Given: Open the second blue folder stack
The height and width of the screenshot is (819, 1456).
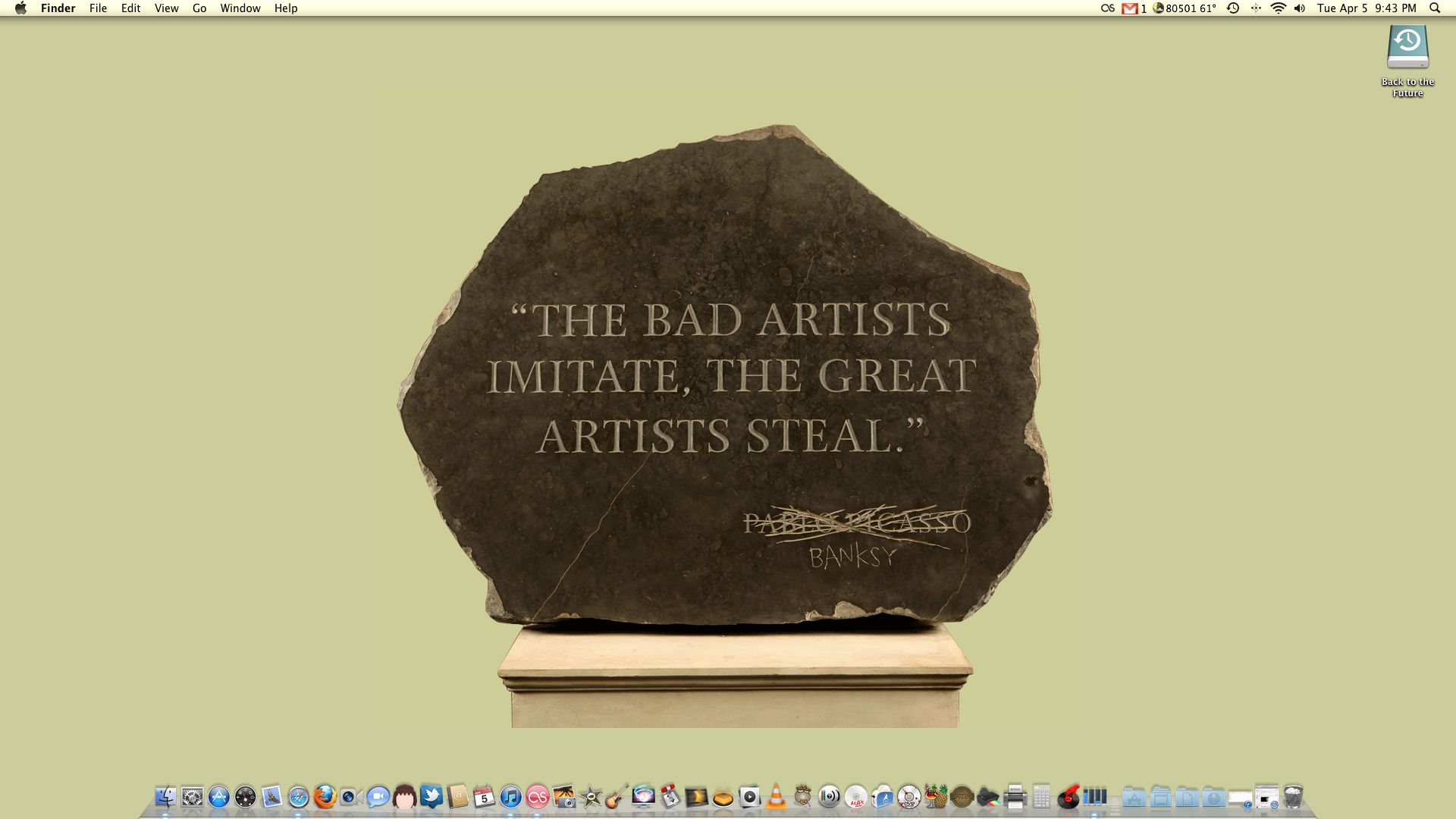Looking at the screenshot, I should (x=1160, y=797).
